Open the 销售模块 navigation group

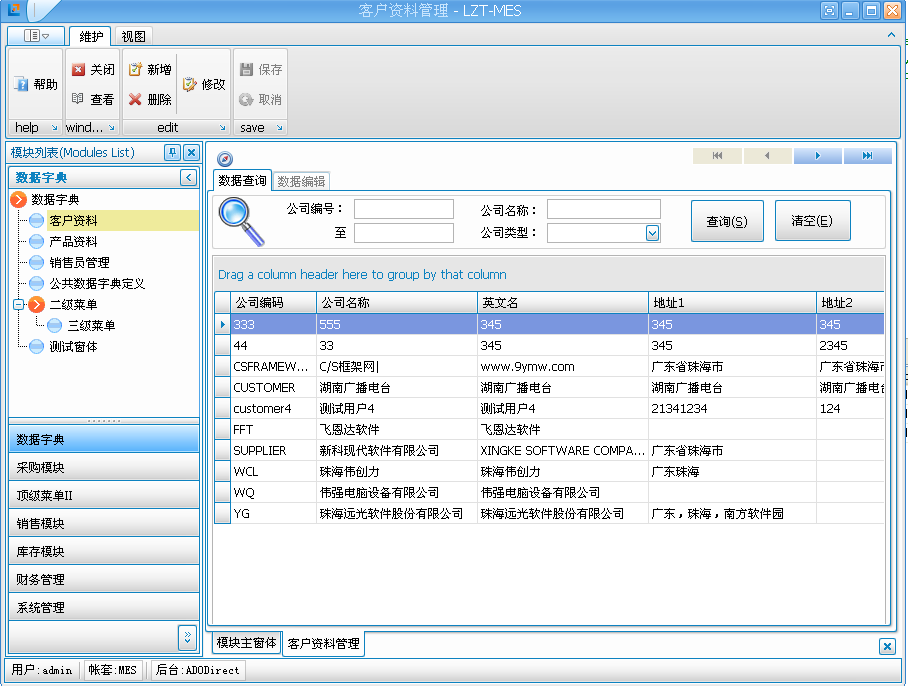point(104,523)
